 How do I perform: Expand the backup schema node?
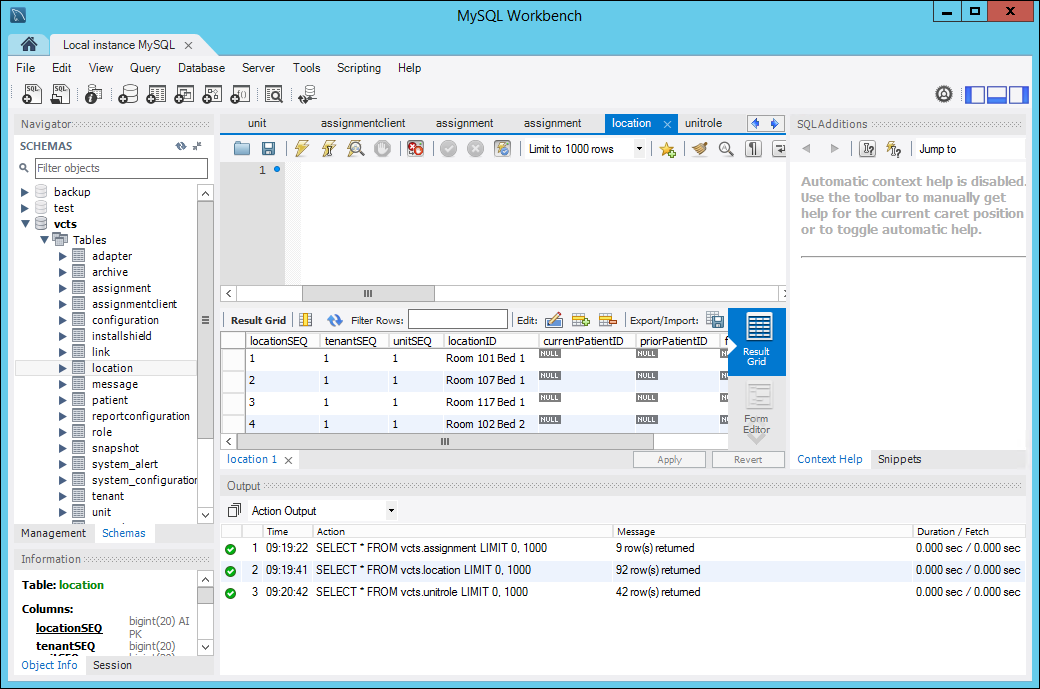25,192
